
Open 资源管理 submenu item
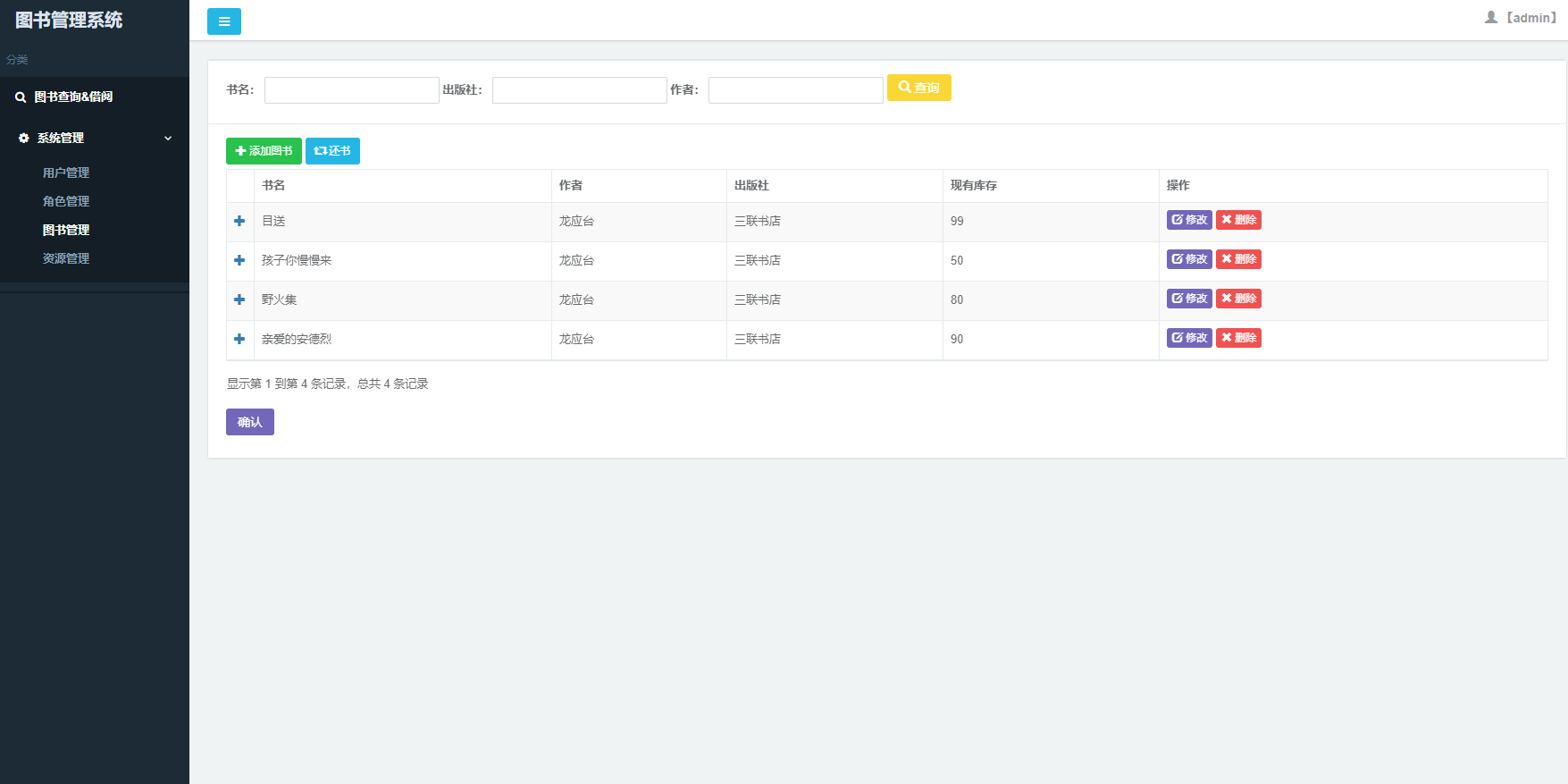[66, 258]
